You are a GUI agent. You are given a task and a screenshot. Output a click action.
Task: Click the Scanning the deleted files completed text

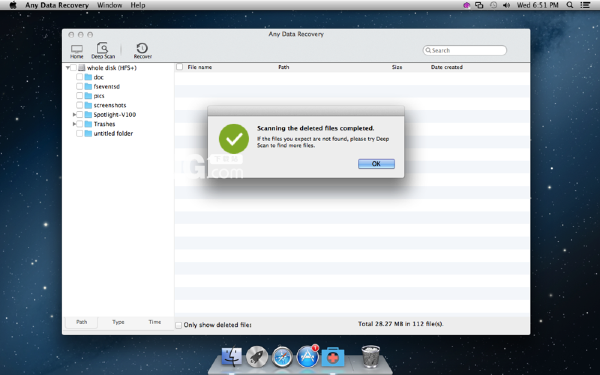(x=316, y=128)
